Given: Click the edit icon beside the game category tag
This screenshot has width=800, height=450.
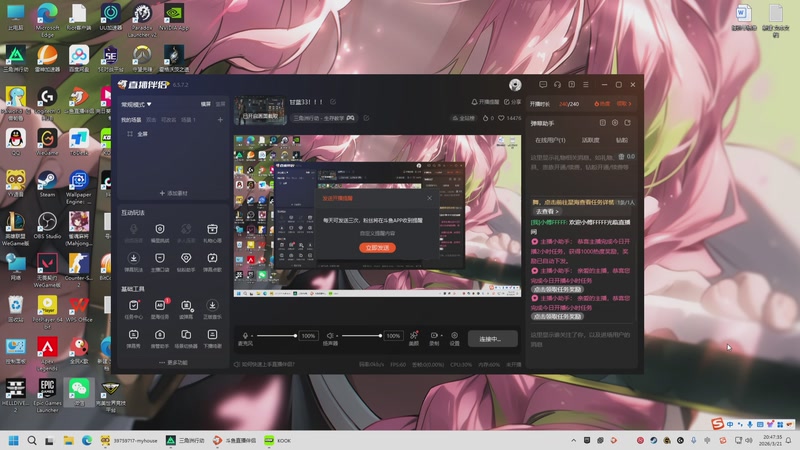Looking at the screenshot, I should coord(366,118).
